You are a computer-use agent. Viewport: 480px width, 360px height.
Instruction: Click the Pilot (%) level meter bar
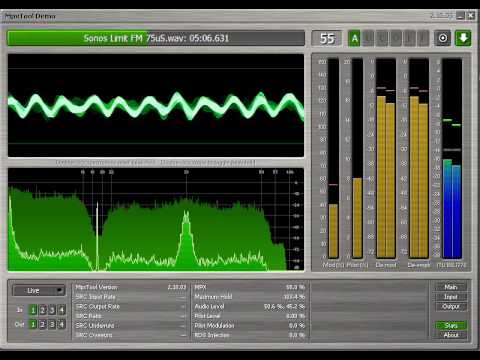click(357, 158)
